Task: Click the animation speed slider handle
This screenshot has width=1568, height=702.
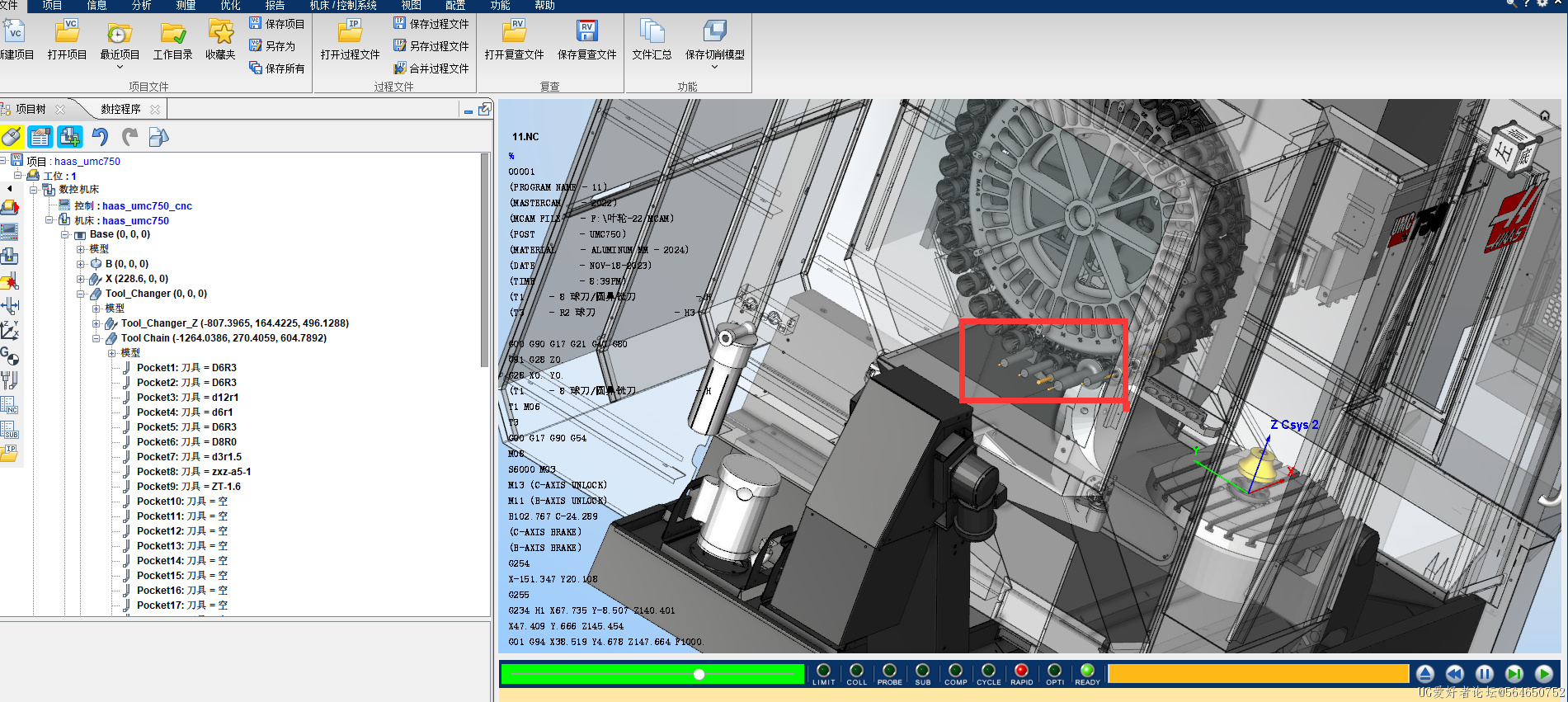Action: coord(699,675)
